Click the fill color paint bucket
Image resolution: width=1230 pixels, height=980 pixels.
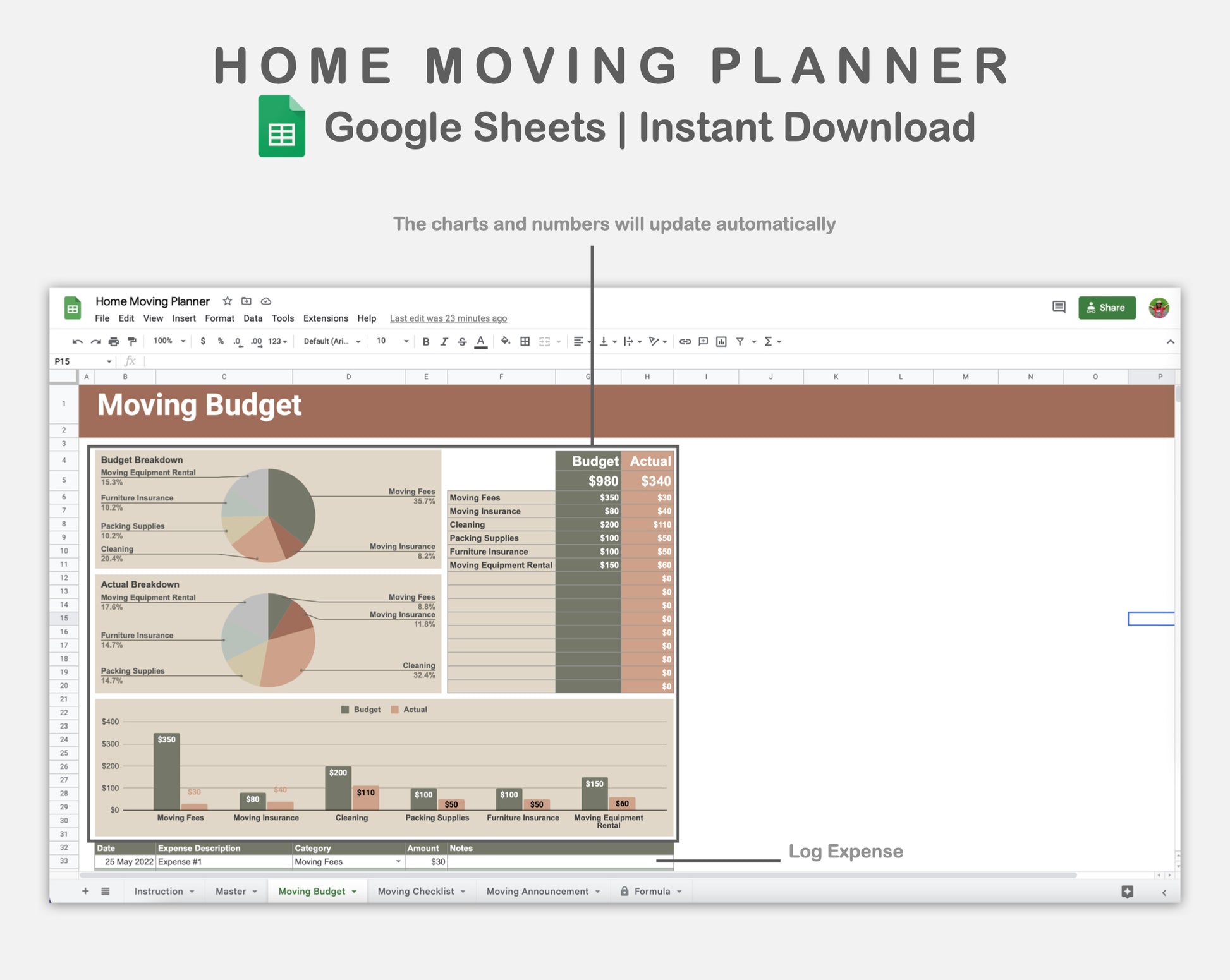coord(505,341)
